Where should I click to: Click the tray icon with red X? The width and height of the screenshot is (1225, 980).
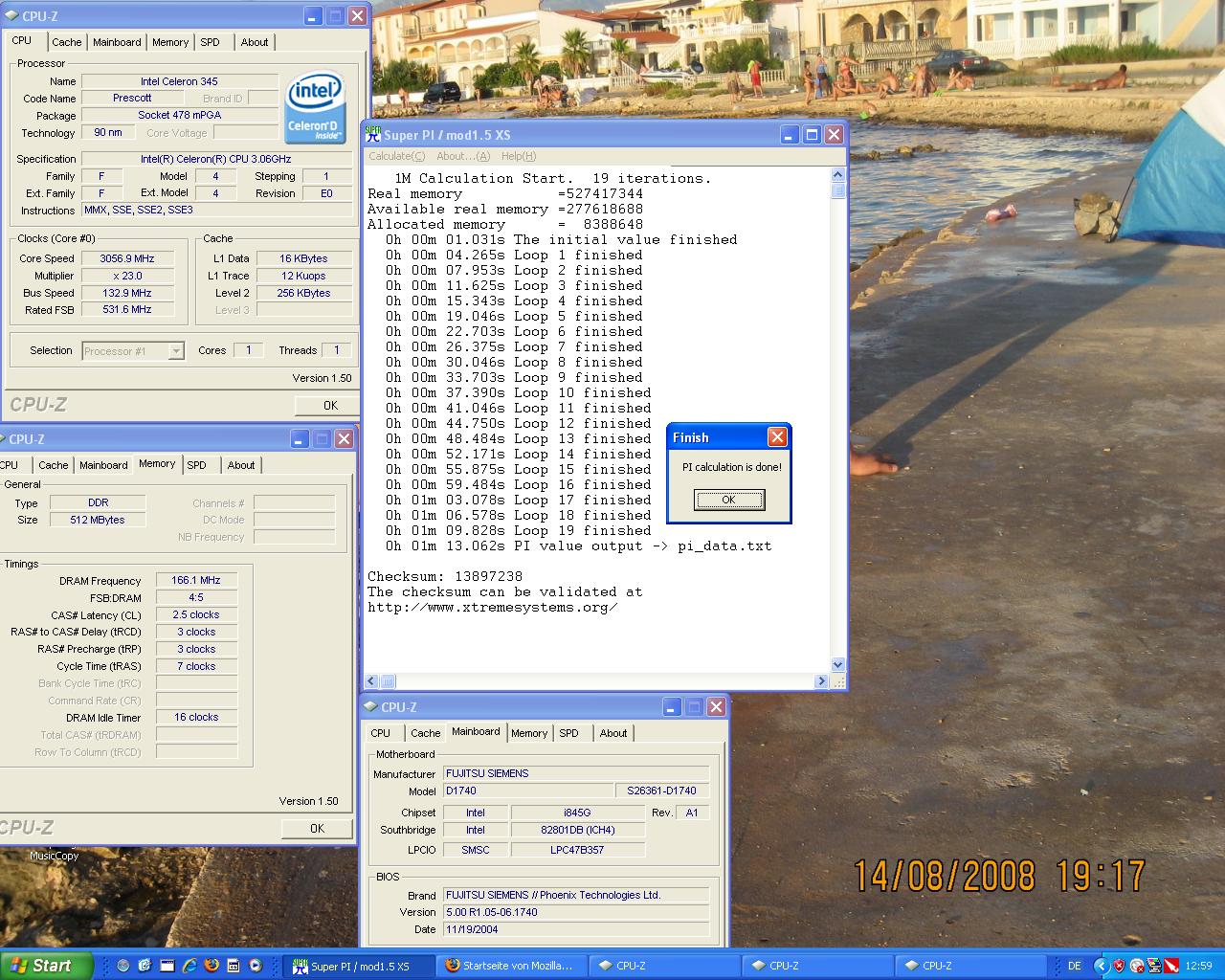(1137, 966)
